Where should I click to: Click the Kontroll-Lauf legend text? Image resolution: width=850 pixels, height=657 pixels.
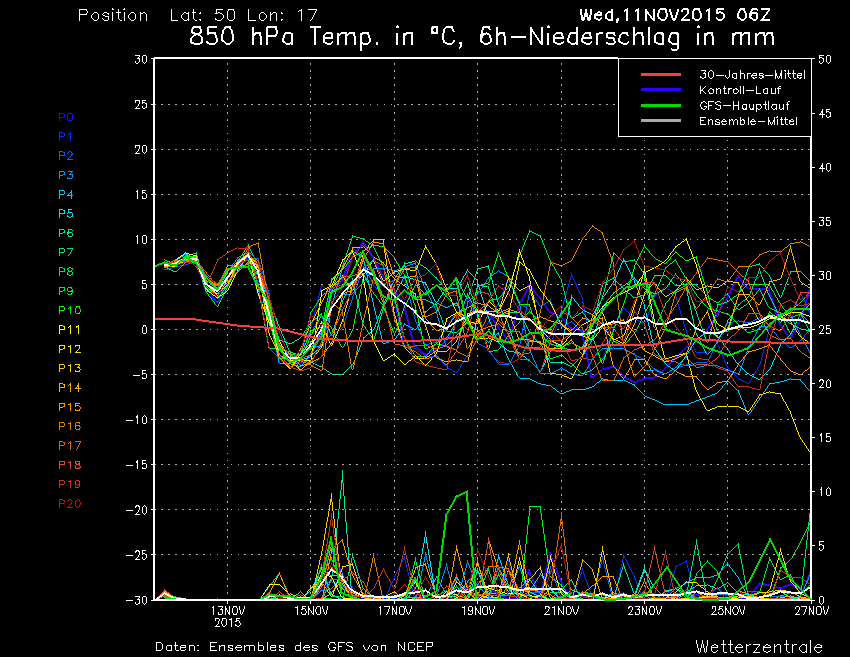coord(740,90)
